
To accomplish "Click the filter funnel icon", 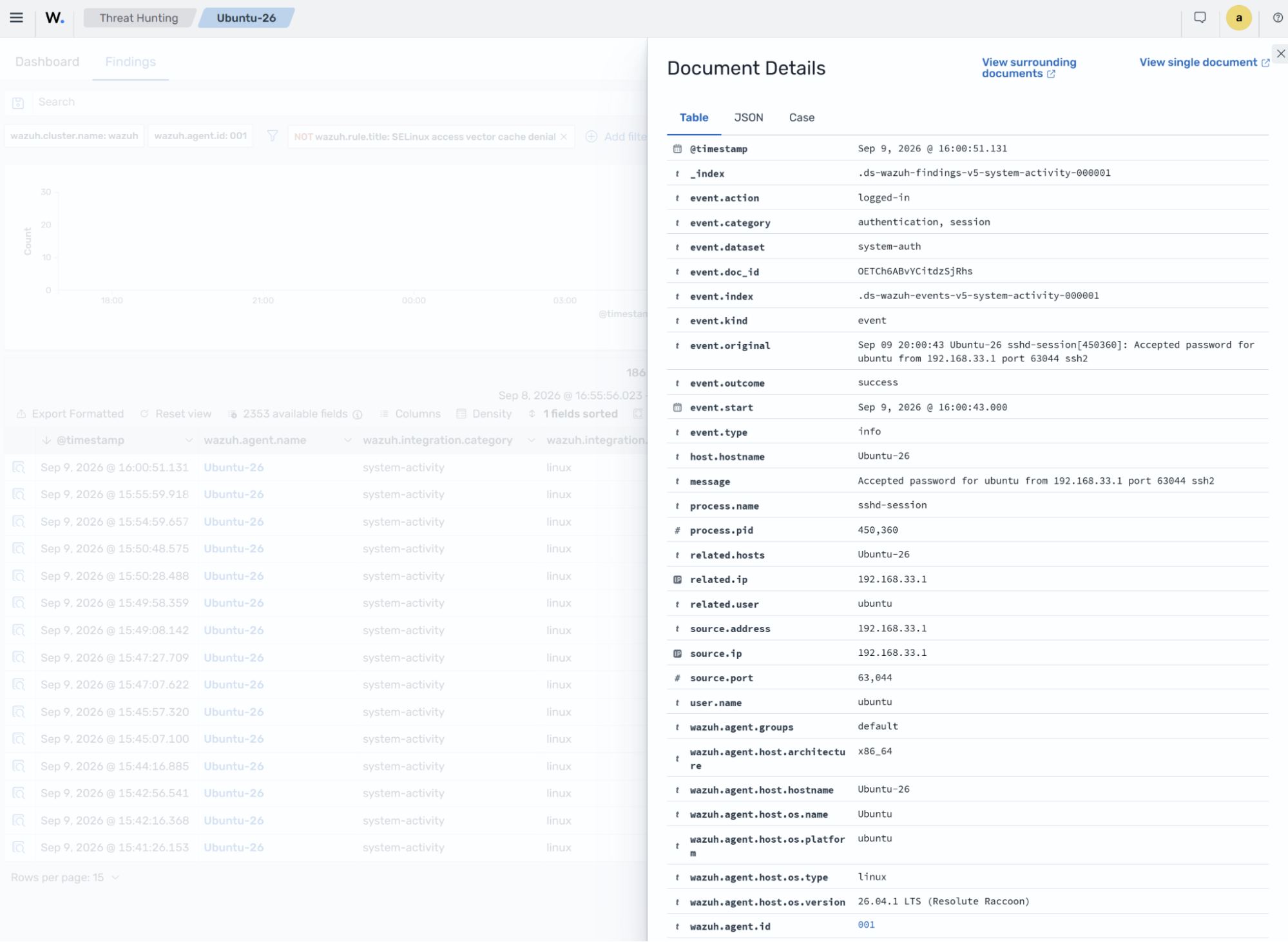I will pos(273,136).
